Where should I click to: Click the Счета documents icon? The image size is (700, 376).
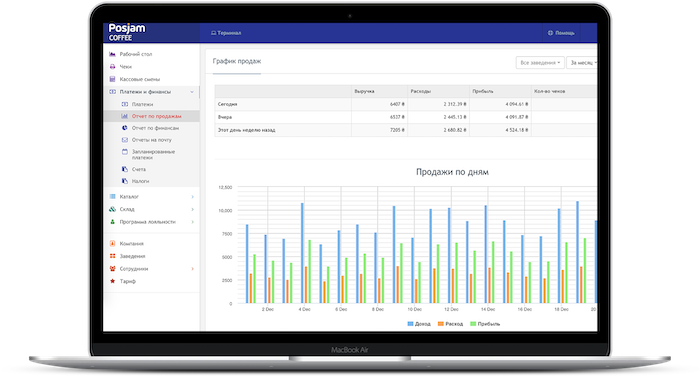(125, 169)
